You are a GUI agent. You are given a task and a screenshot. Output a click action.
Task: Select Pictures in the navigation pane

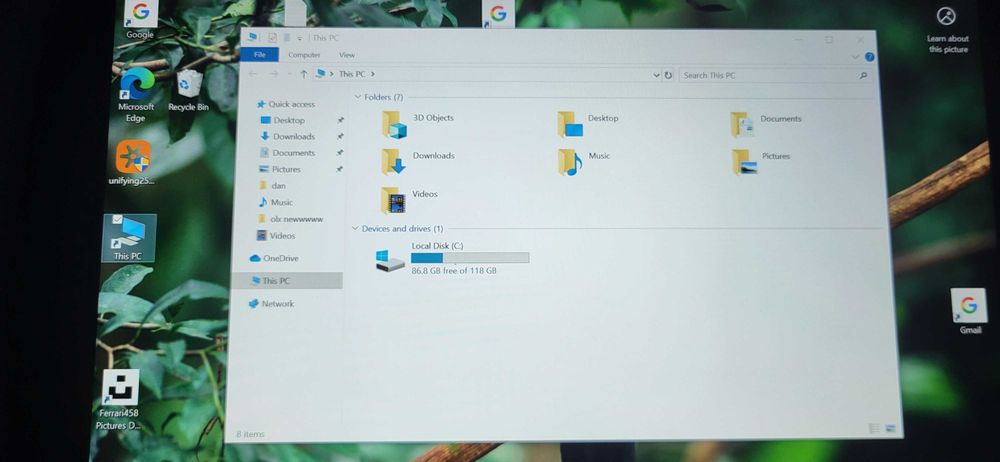[x=279, y=169]
